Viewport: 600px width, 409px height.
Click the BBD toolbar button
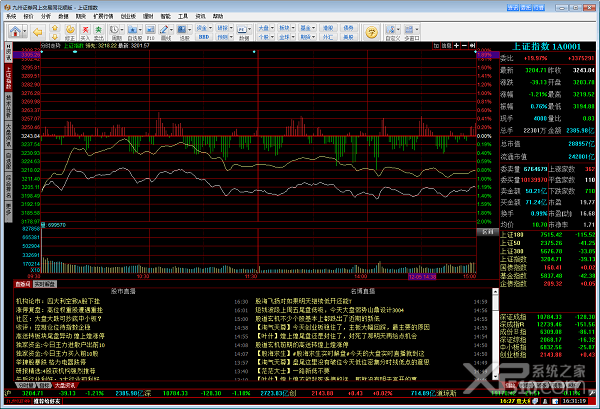coord(204,37)
